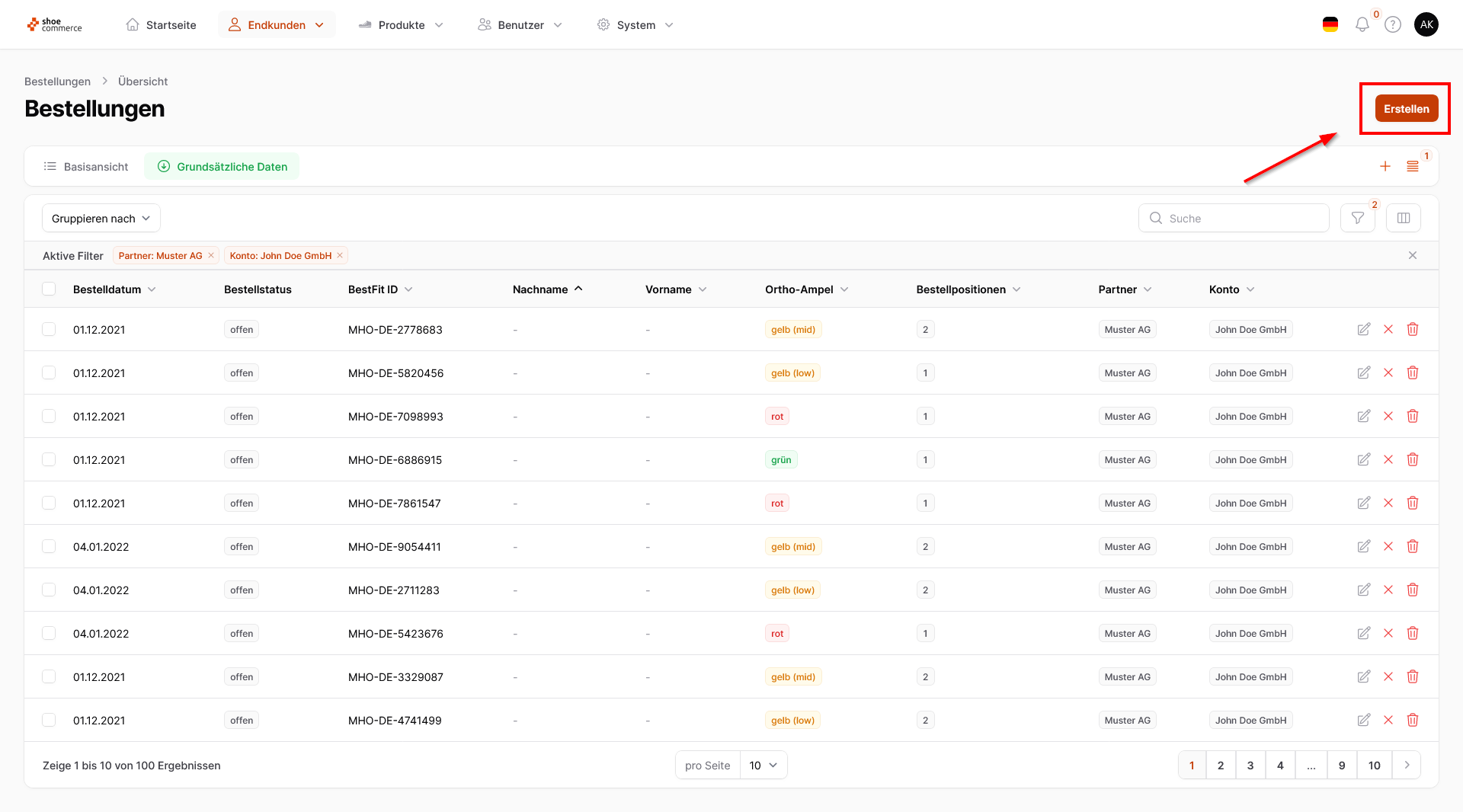Go to Startseite in navigation
This screenshot has width=1463, height=812.
(x=161, y=25)
